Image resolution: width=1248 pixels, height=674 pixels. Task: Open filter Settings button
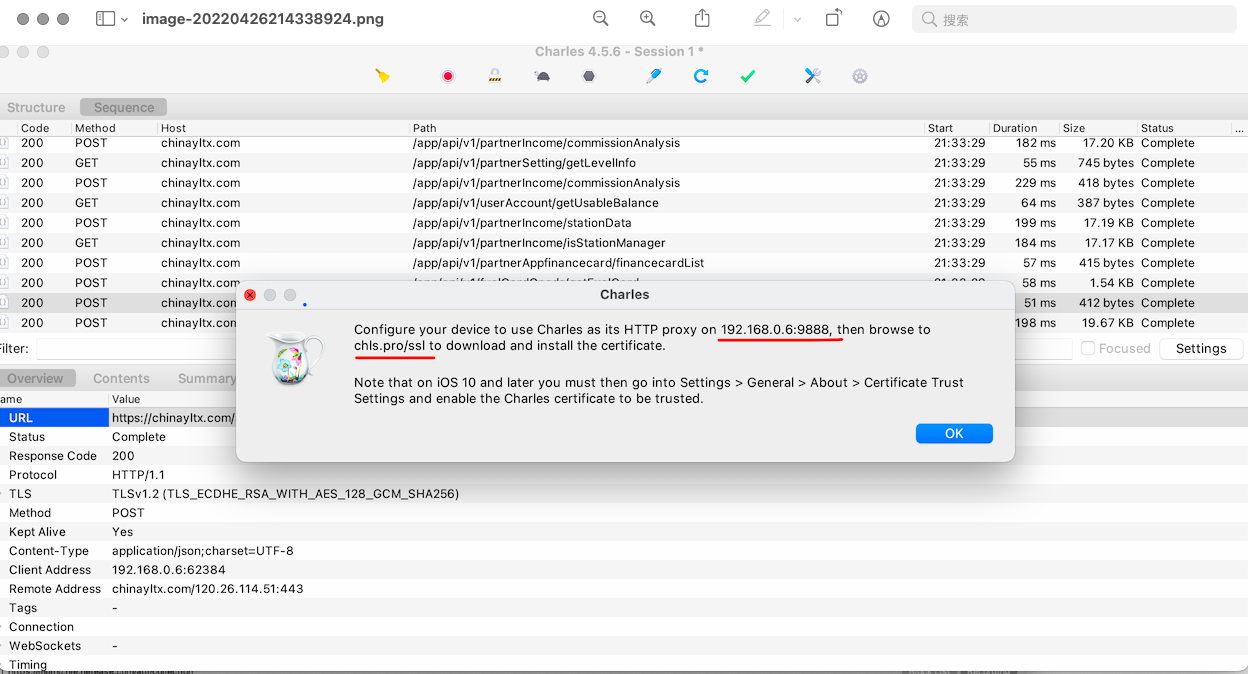click(1201, 348)
